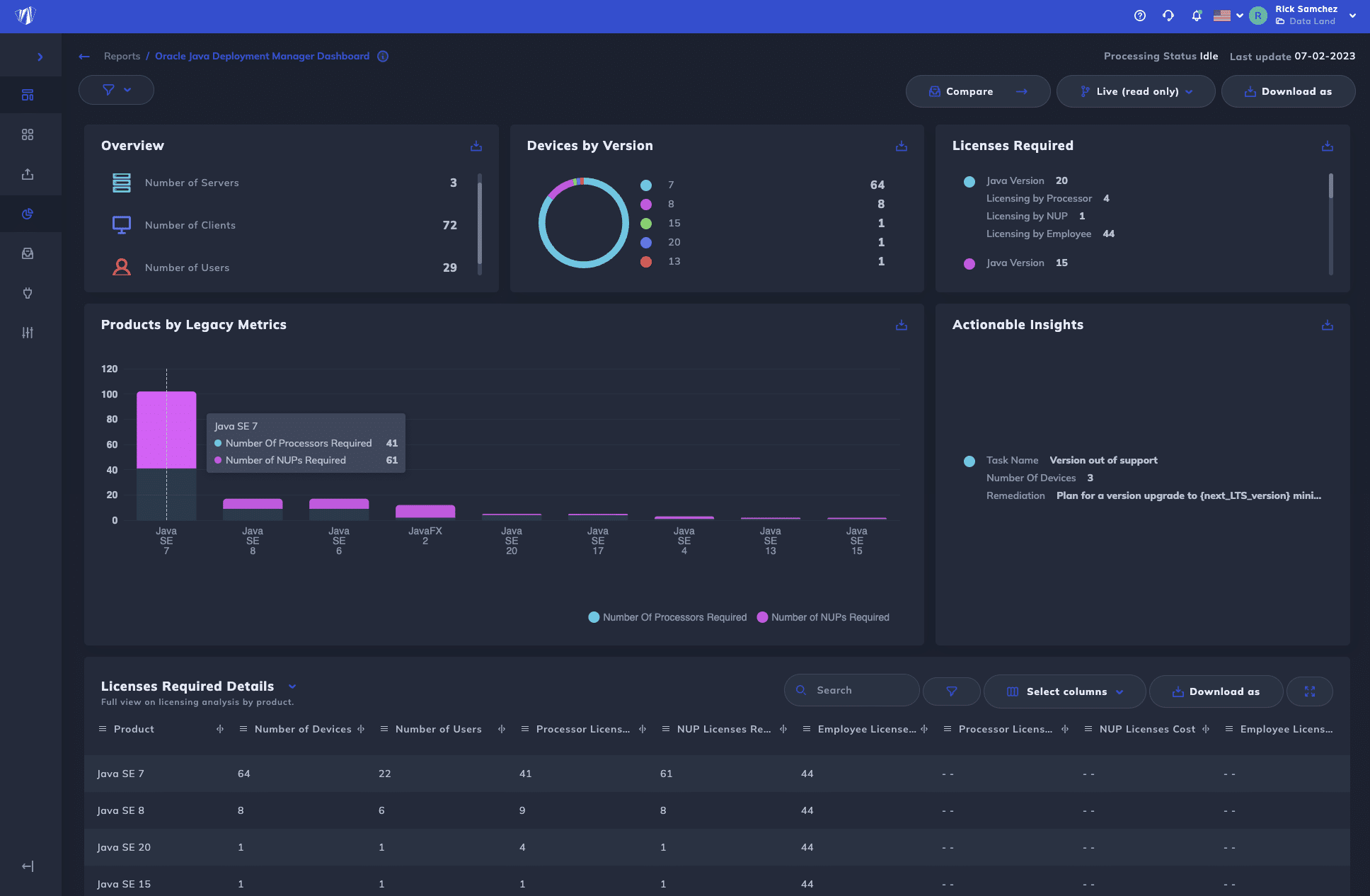Click the Number of Devices column menu icon
The image size is (1370, 896).
[243, 729]
